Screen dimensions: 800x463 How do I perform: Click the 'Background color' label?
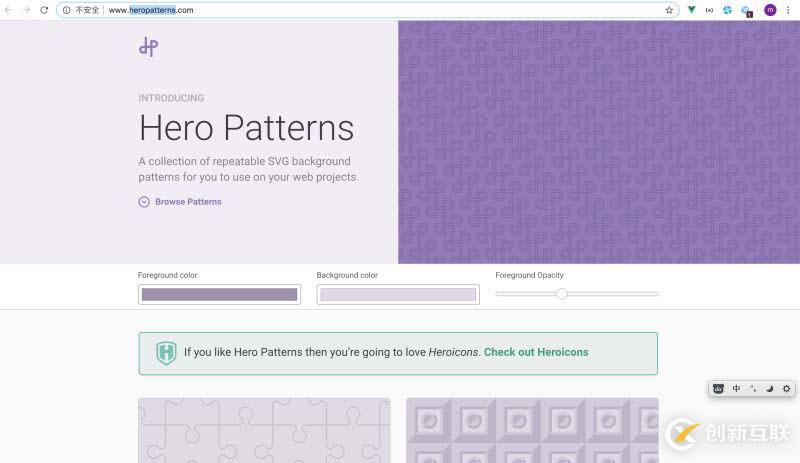tap(347, 275)
